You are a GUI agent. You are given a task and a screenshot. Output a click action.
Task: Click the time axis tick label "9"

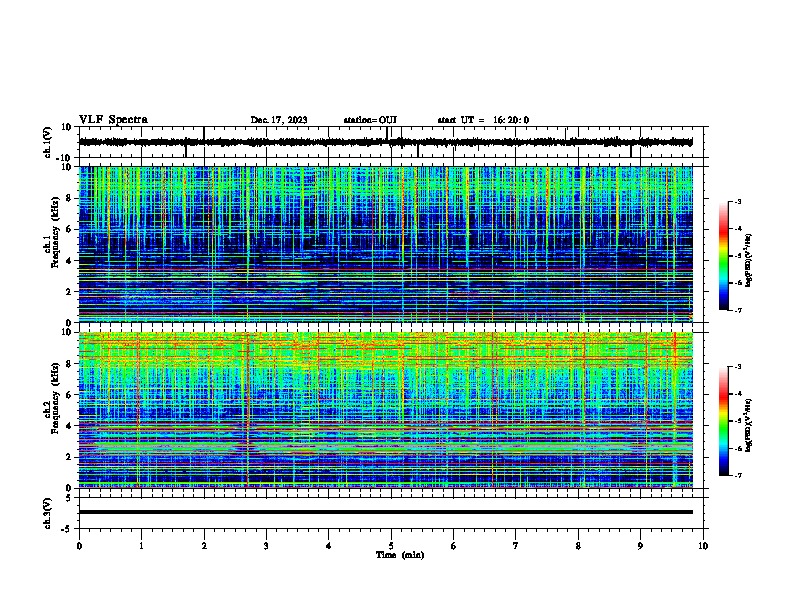(640, 546)
